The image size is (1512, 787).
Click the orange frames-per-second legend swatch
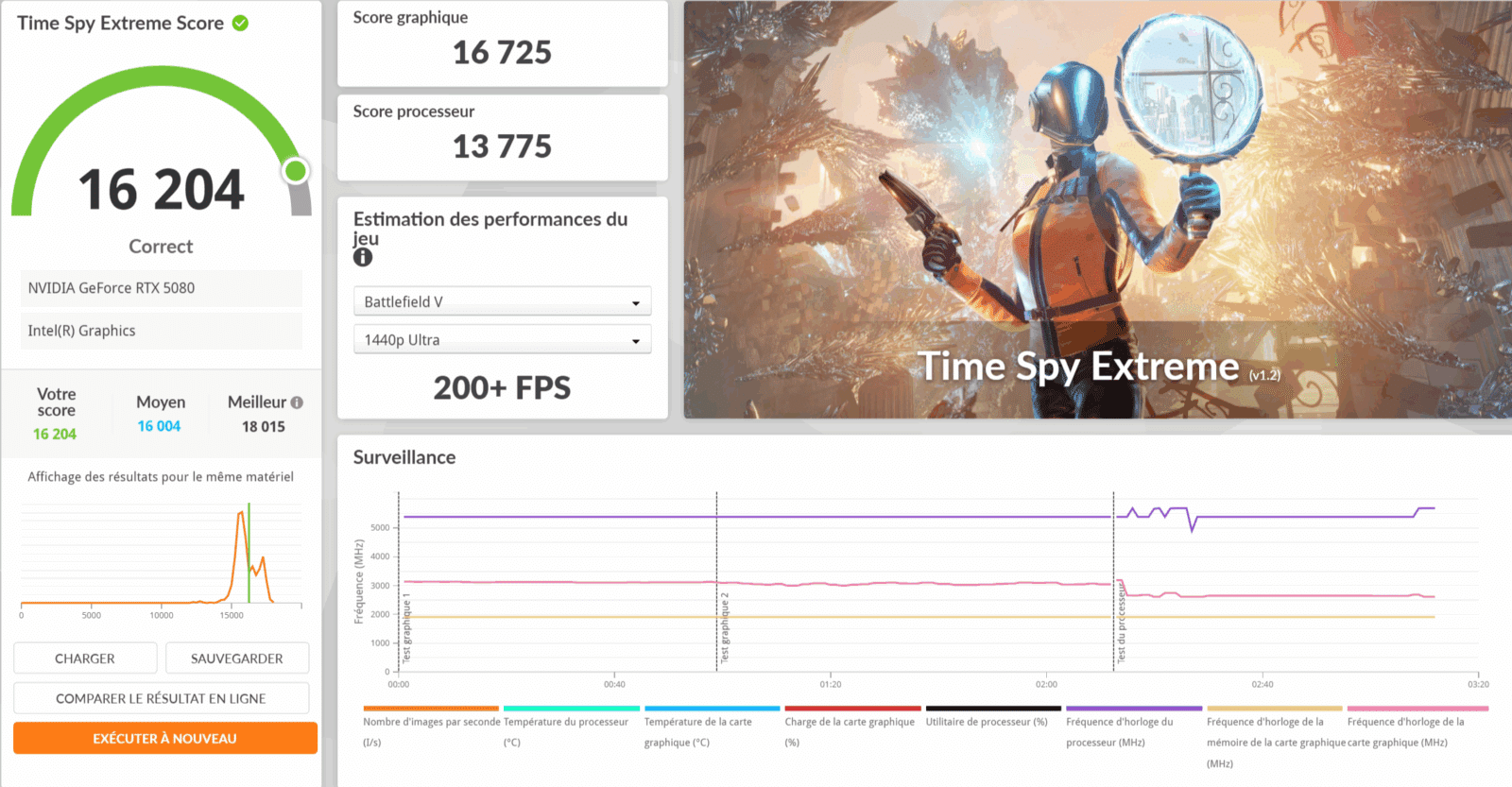pyautogui.click(x=431, y=708)
